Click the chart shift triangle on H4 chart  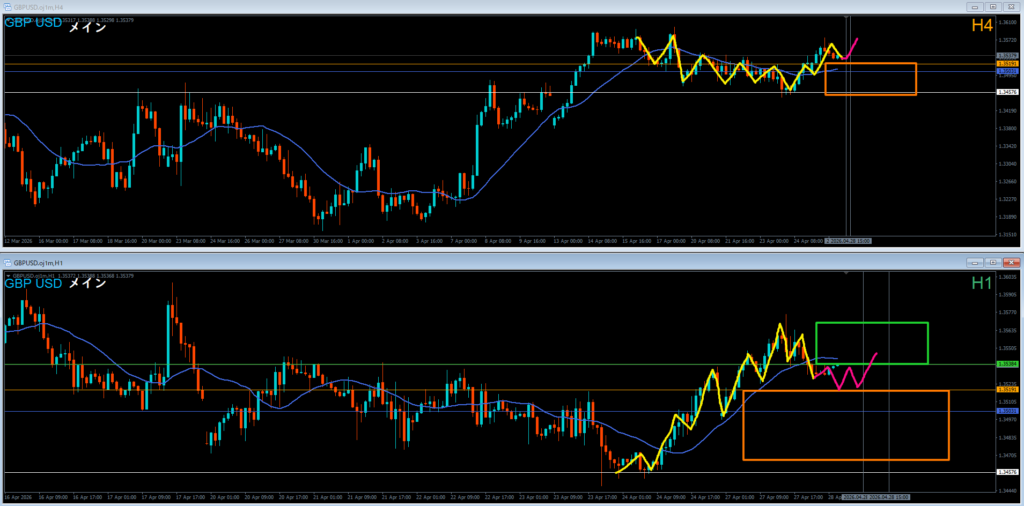click(847, 16)
